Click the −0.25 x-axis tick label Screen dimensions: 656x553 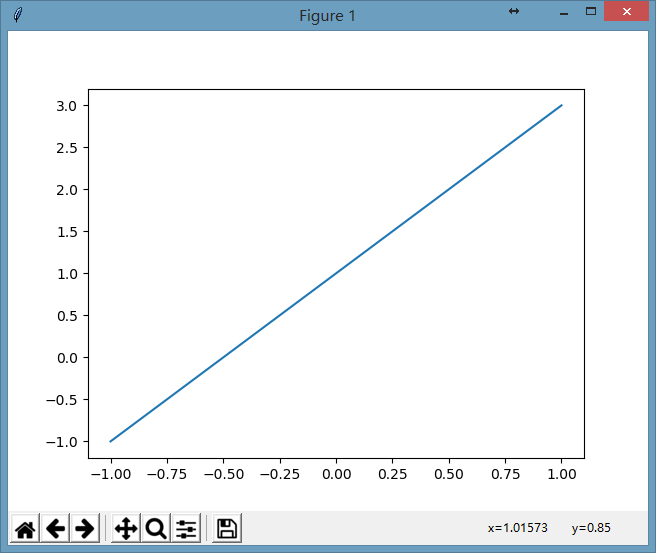pyautogui.click(x=280, y=474)
